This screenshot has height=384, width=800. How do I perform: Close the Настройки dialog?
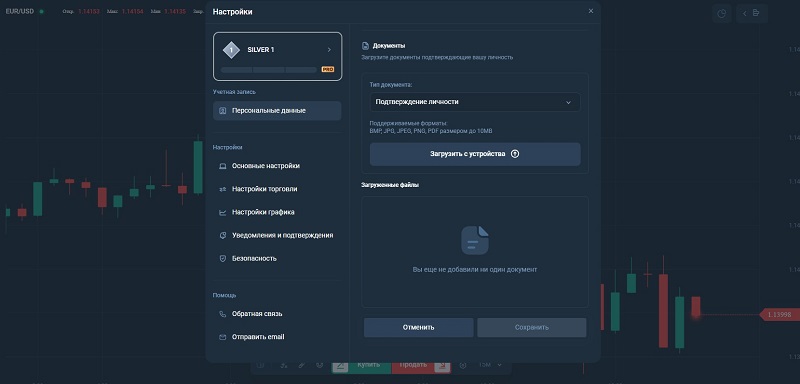[591, 11]
